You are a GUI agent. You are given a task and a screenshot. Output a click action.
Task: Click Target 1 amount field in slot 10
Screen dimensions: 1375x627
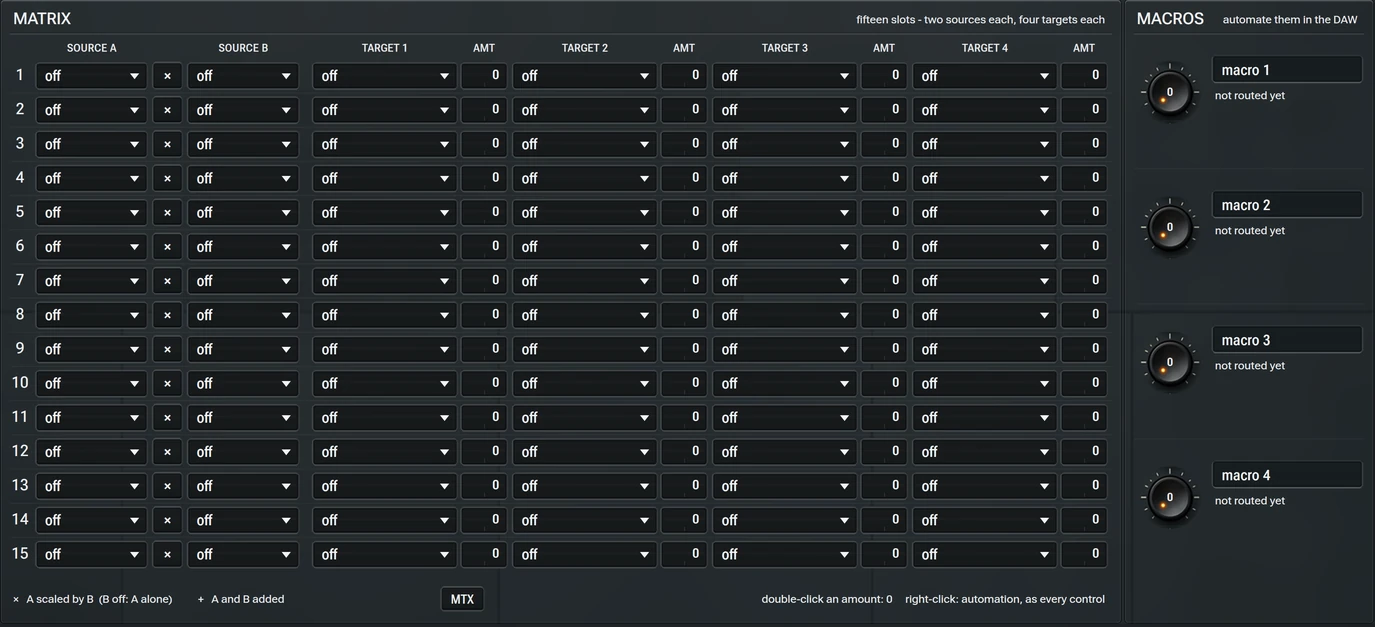[484, 383]
